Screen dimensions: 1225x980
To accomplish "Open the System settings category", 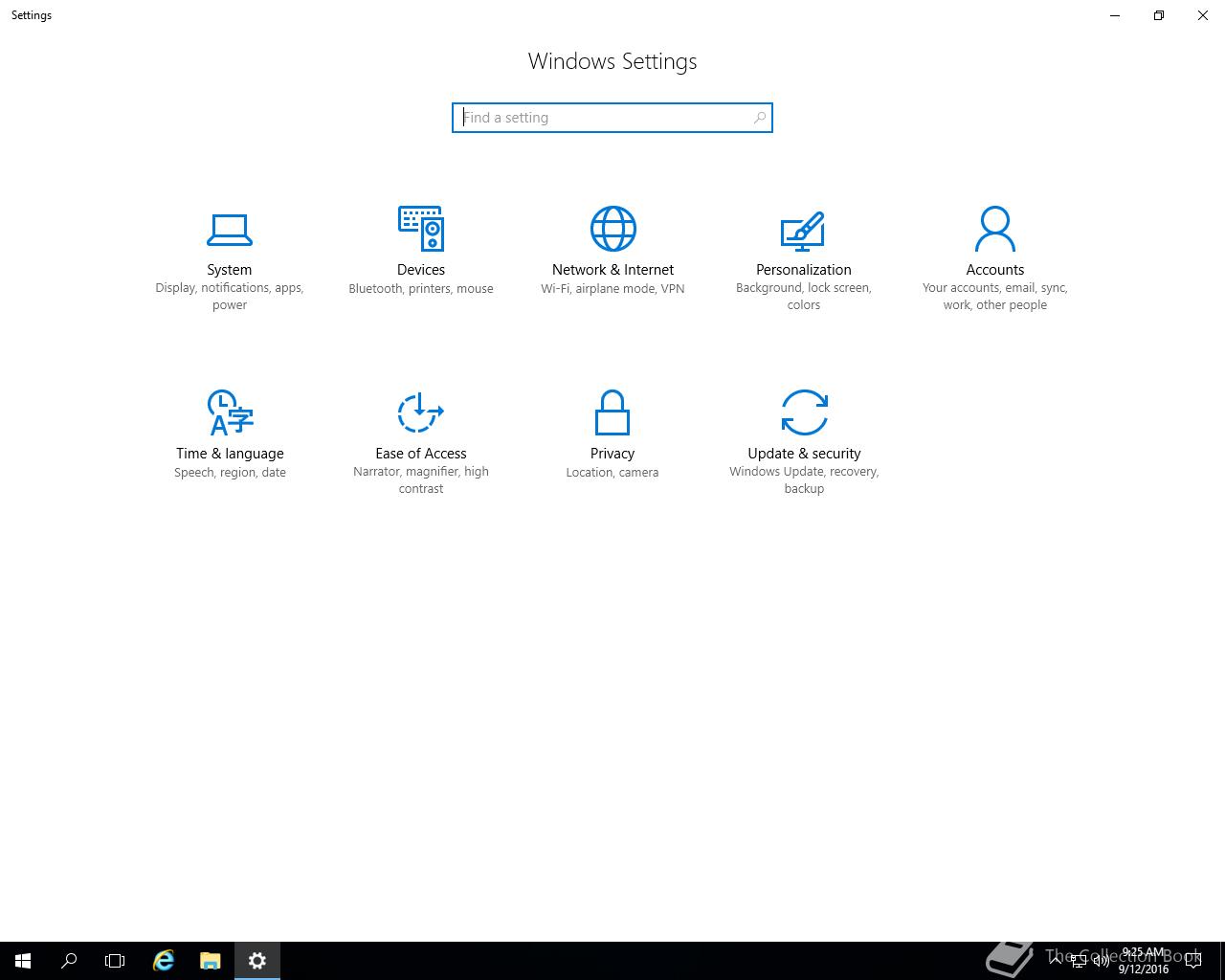I will pyautogui.click(x=230, y=258).
